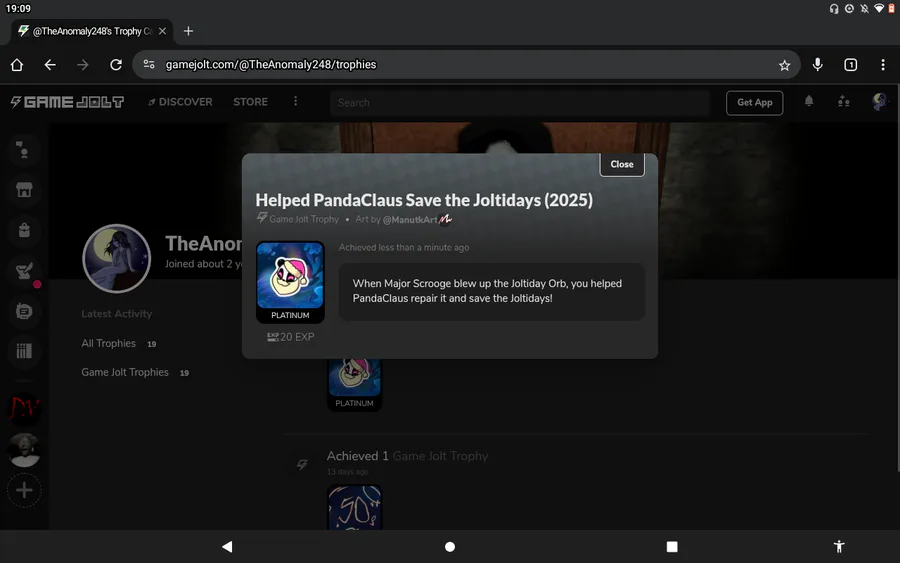Image resolution: width=900 pixels, height=563 pixels.
Task: Open the browser overflow menu
Action: pyautogui.click(x=883, y=65)
